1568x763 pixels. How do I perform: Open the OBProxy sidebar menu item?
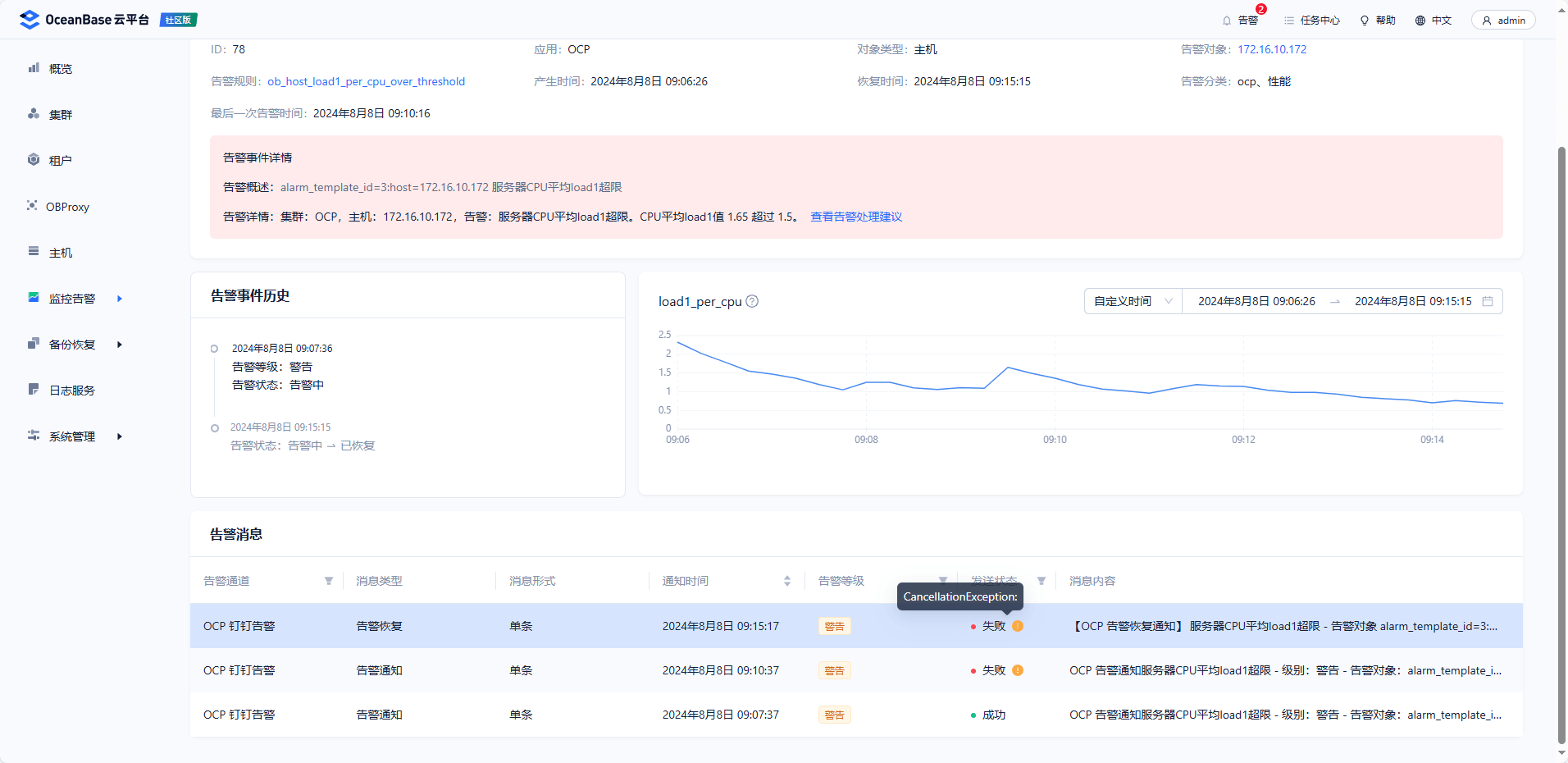[67, 207]
